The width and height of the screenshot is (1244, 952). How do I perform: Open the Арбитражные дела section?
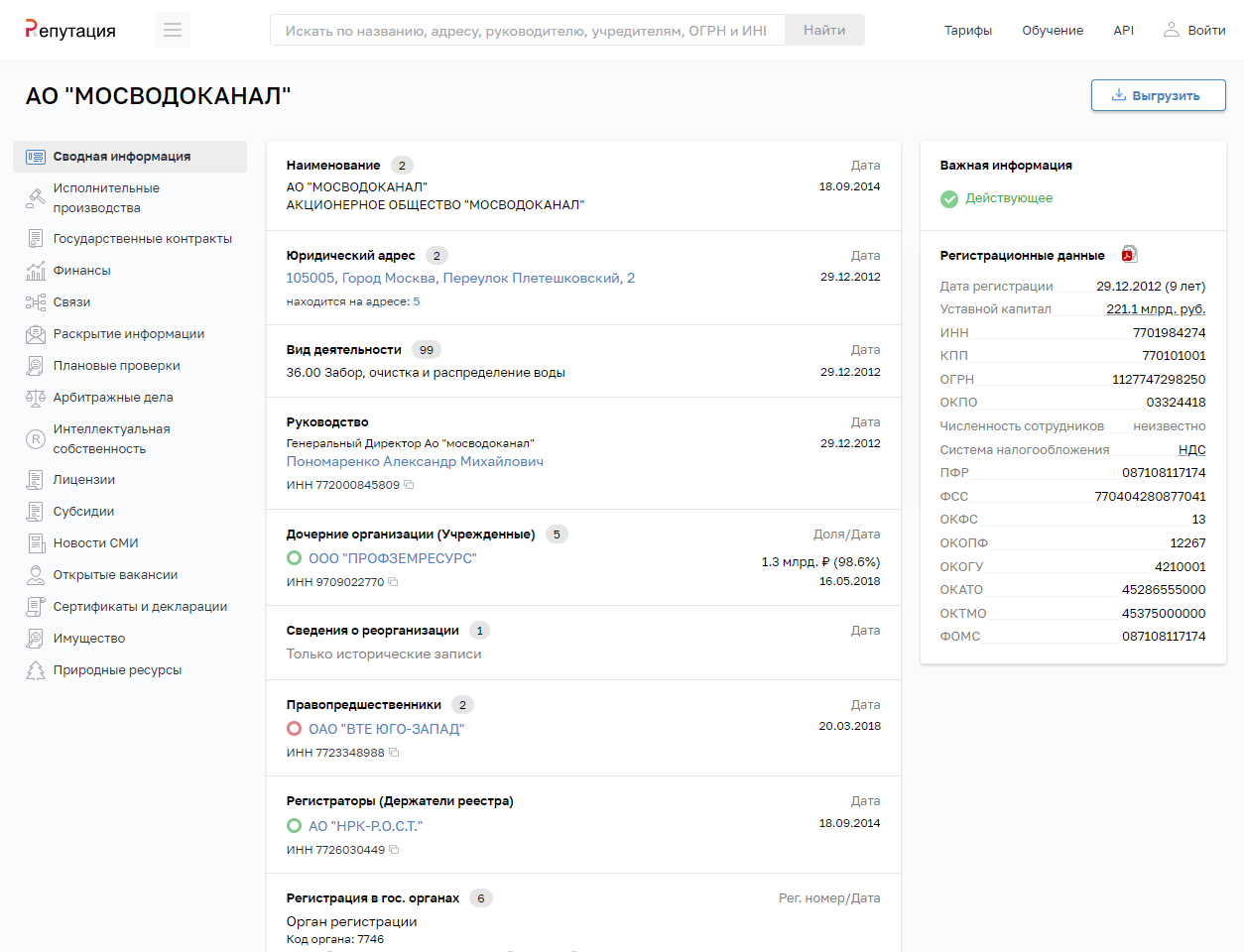(112, 398)
